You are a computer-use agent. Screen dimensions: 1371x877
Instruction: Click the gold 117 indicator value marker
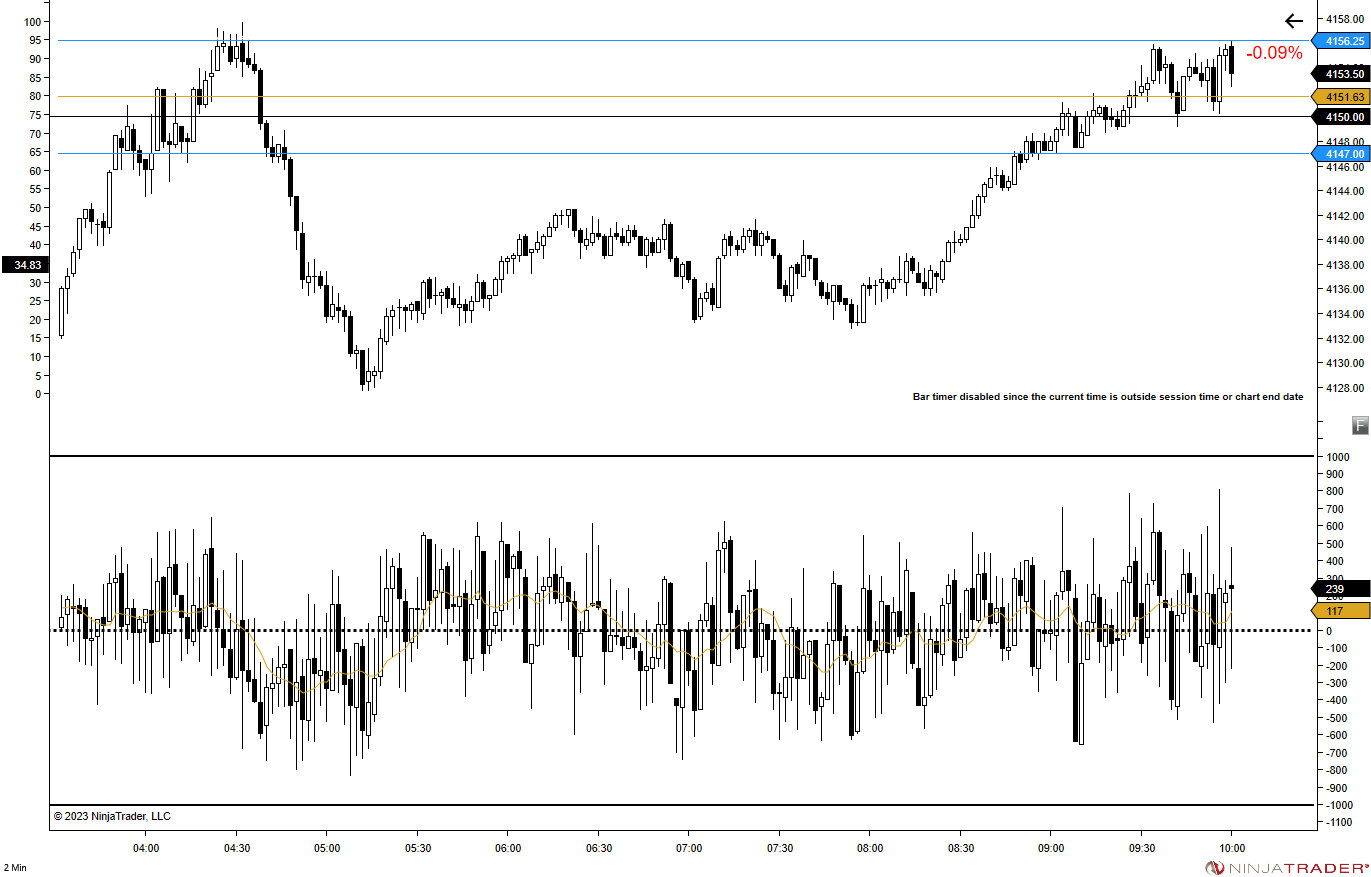click(1340, 611)
